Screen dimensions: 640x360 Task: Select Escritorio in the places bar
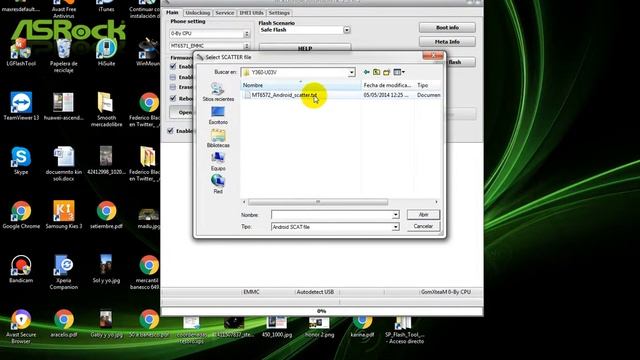[218, 116]
